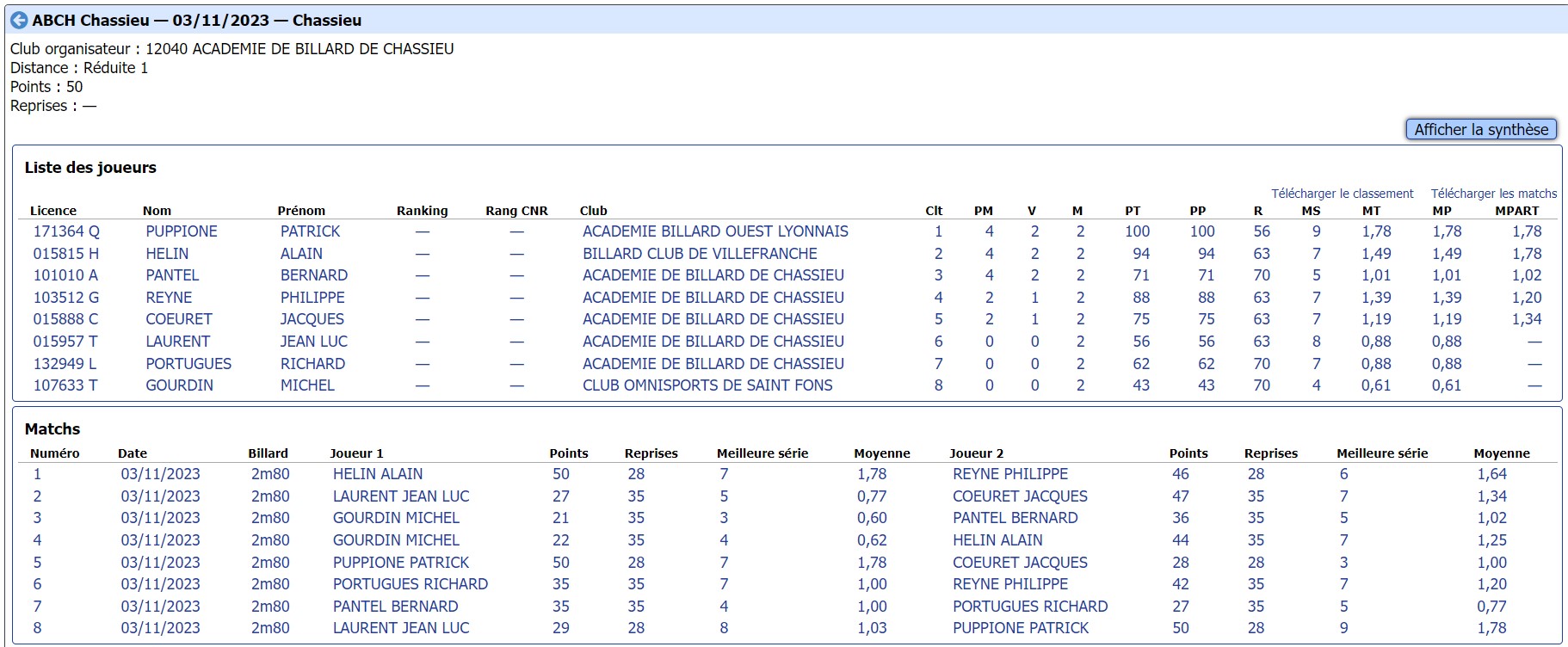The height and width of the screenshot is (647, 1568).
Task: Click HELIN ALAIN as Joueur 2 in match 4
Action: click(x=997, y=540)
